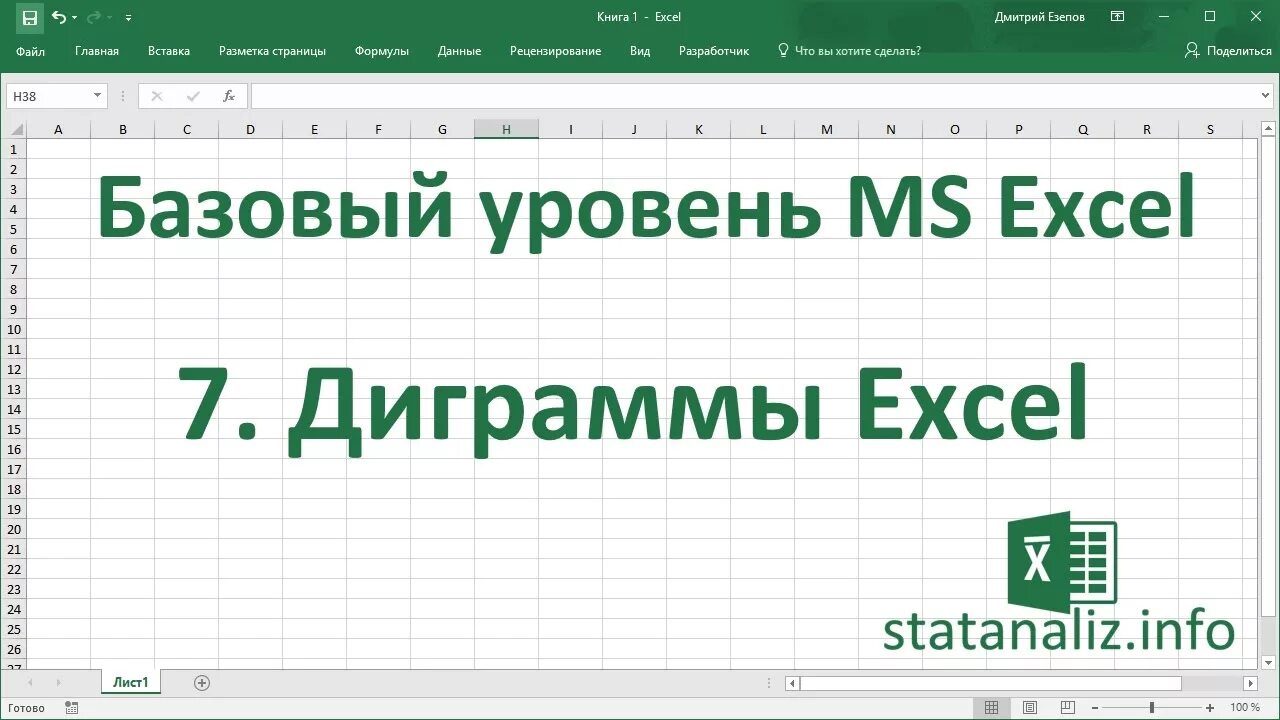Click inside the formula bar input

coord(753,96)
